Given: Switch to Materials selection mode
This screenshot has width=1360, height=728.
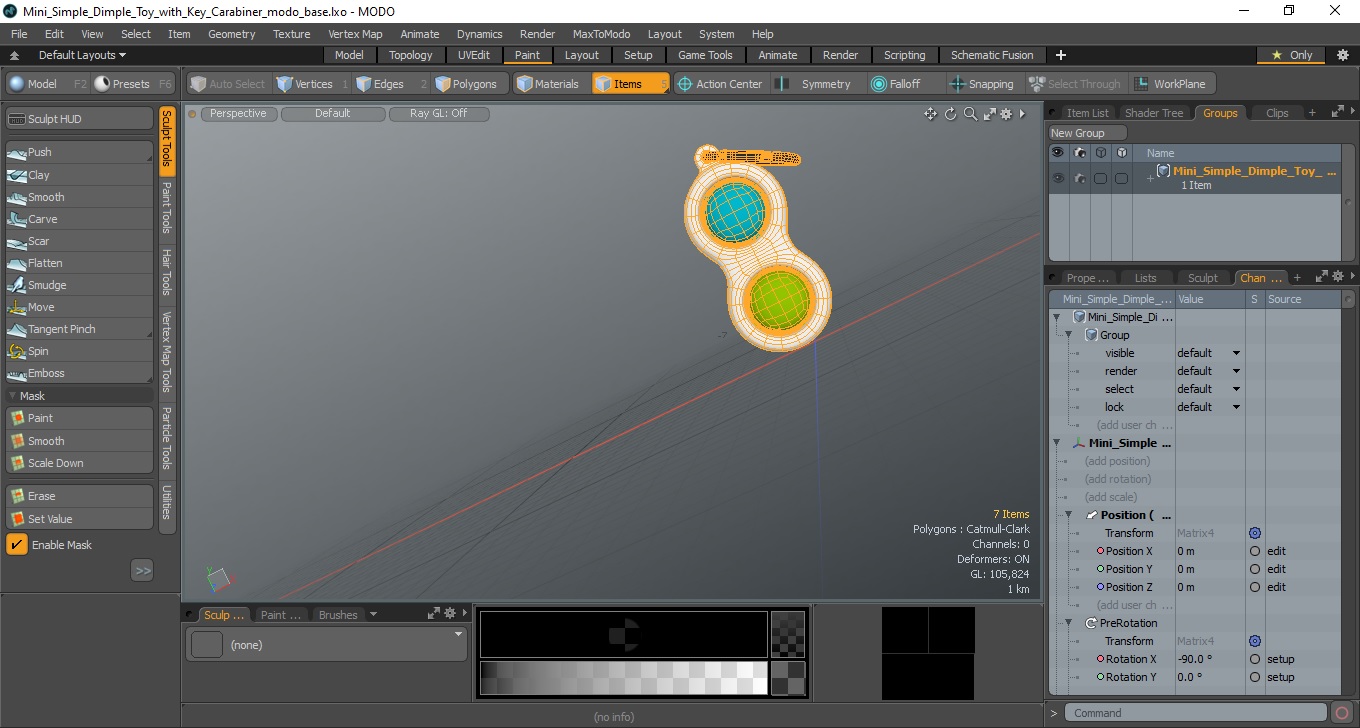Looking at the screenshot, I should click(550, 84).
